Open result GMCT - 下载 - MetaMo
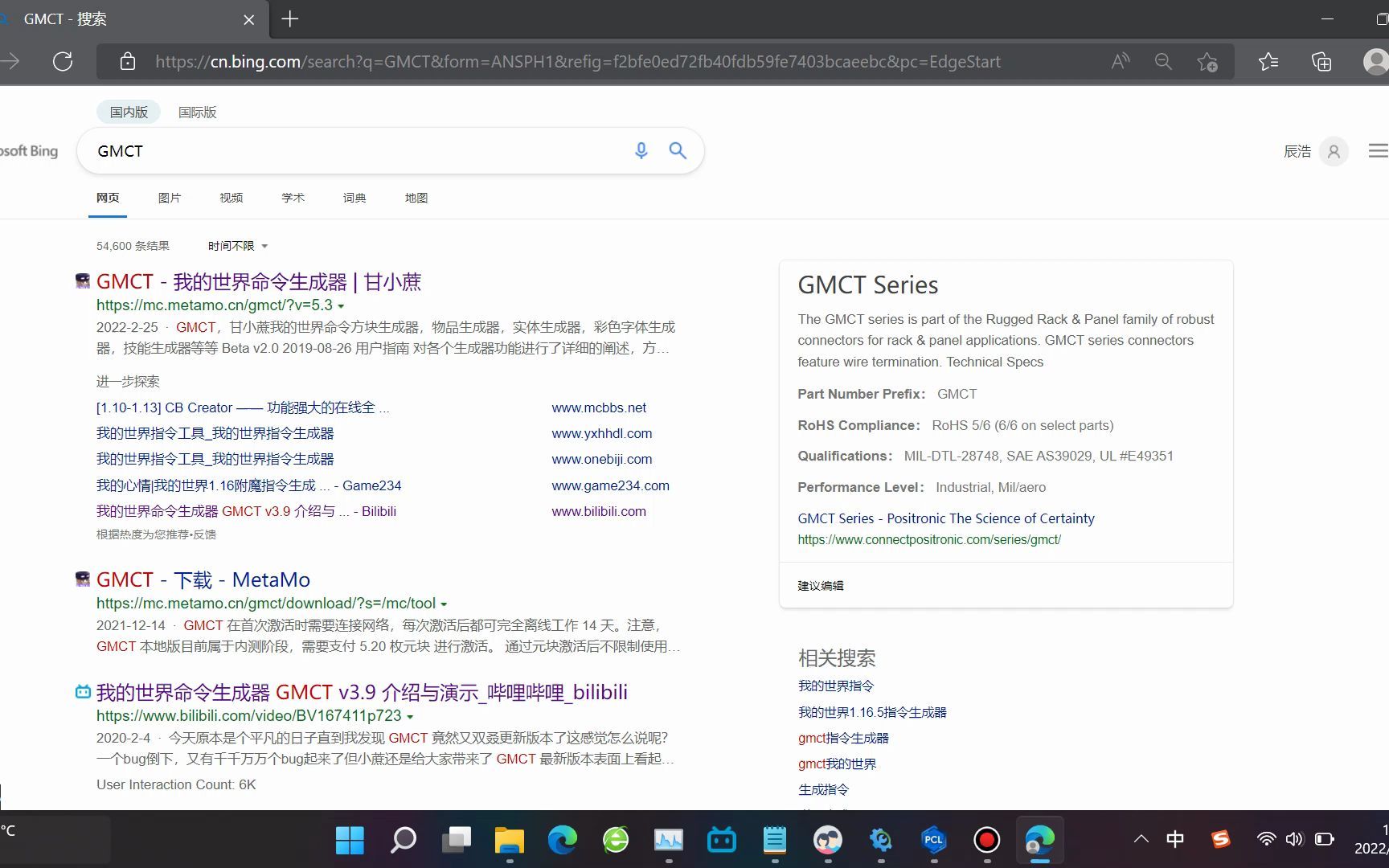1389x868 pixels. [x=203, y=579]
